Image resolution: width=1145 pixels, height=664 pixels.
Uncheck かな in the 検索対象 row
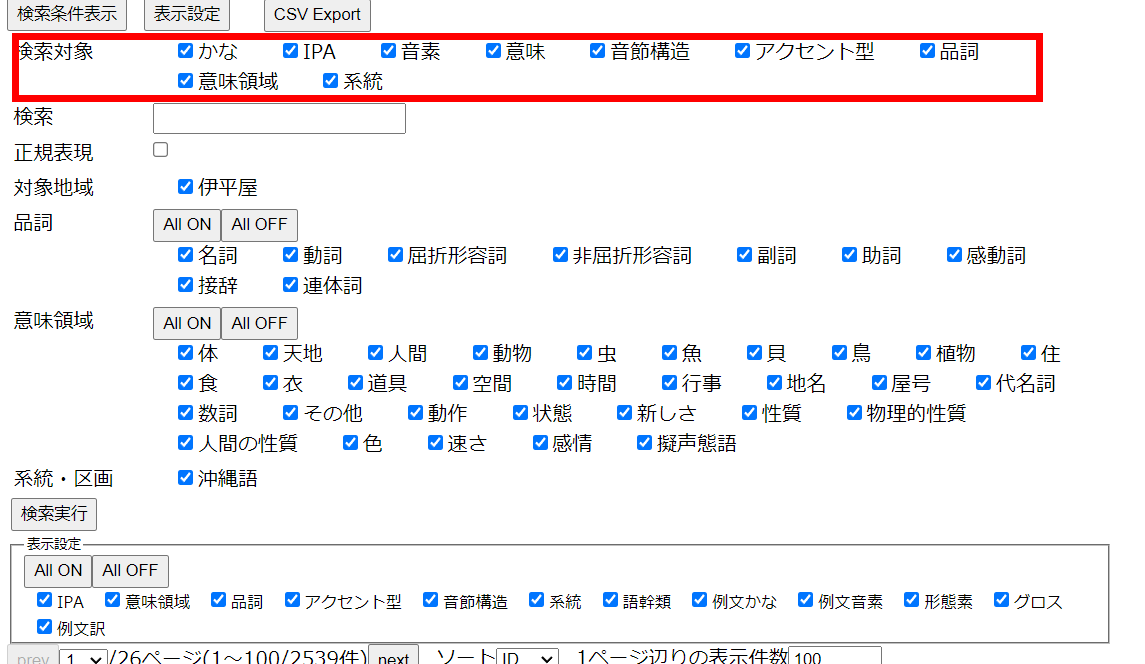[185, 50]
